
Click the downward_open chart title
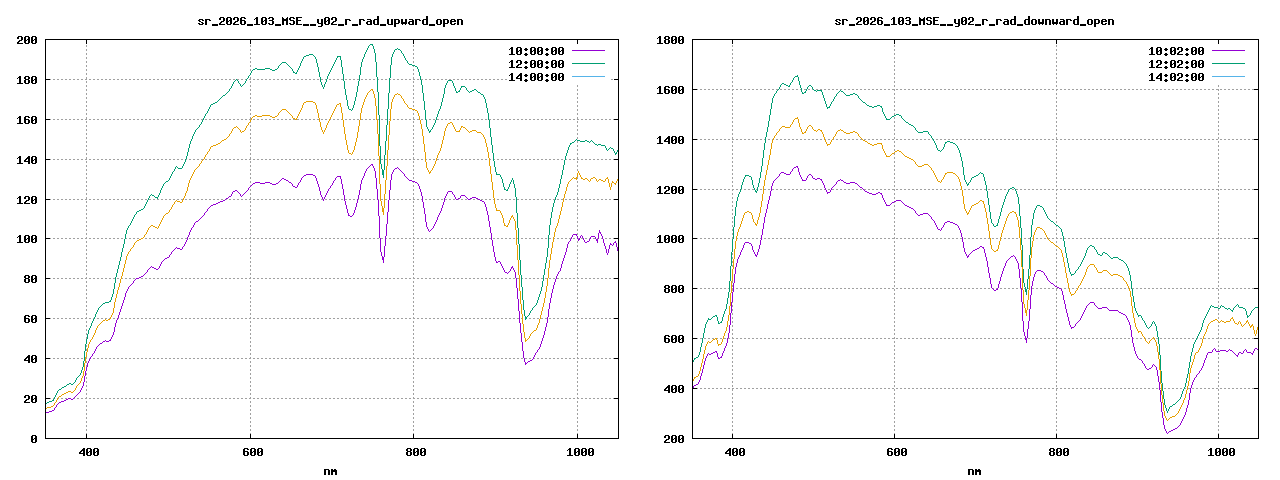point(974,21)
